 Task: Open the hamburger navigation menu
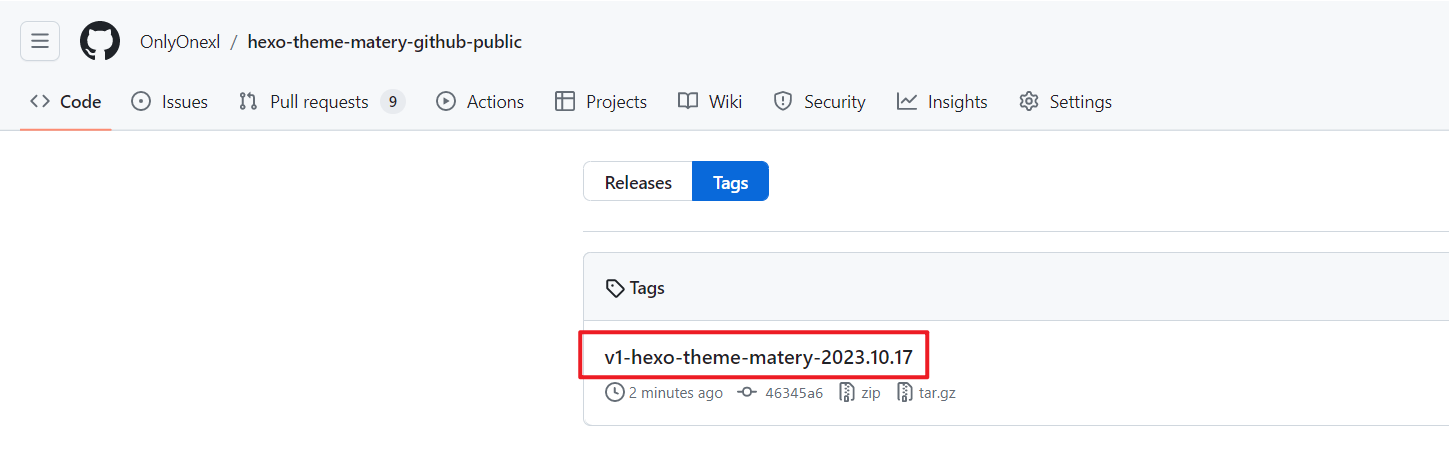coord(40,41)
